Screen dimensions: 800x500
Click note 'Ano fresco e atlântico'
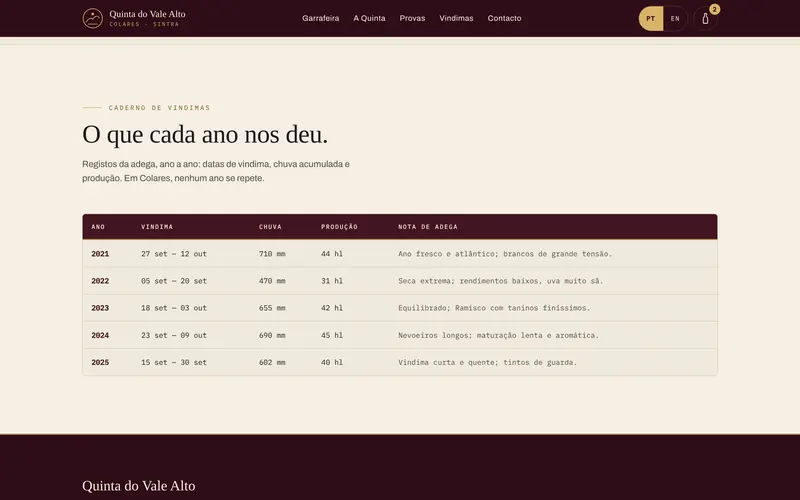tap(505, 254)
